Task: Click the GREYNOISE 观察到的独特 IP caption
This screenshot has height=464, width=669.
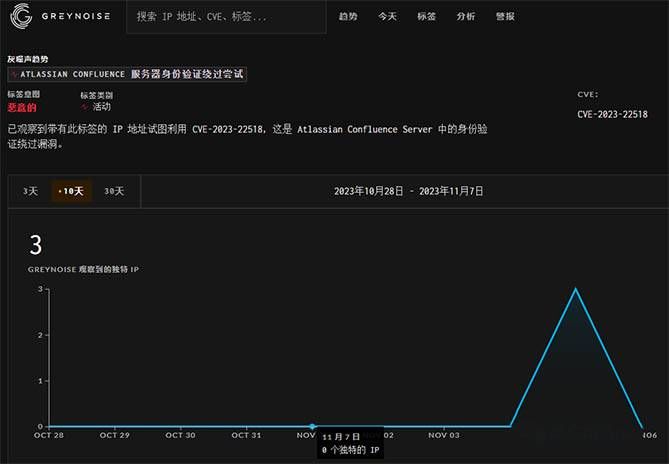Action: (x=83, y=270)
